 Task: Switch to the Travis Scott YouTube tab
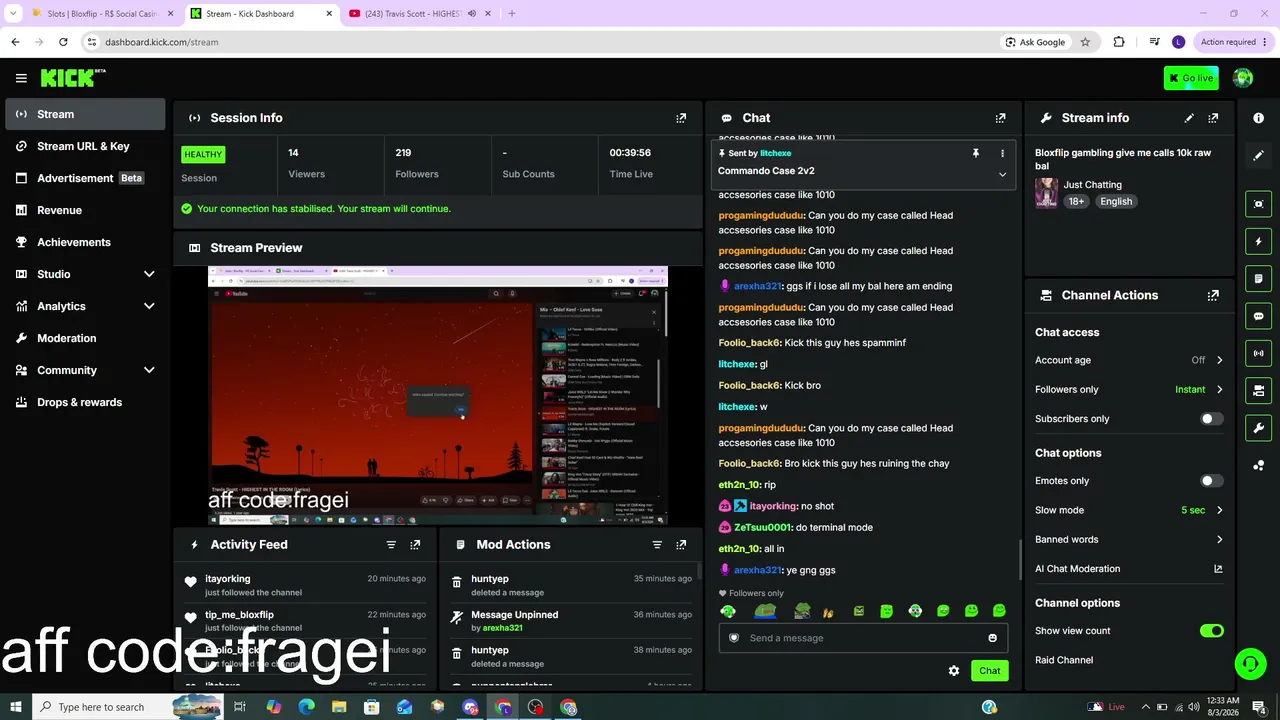419,14
